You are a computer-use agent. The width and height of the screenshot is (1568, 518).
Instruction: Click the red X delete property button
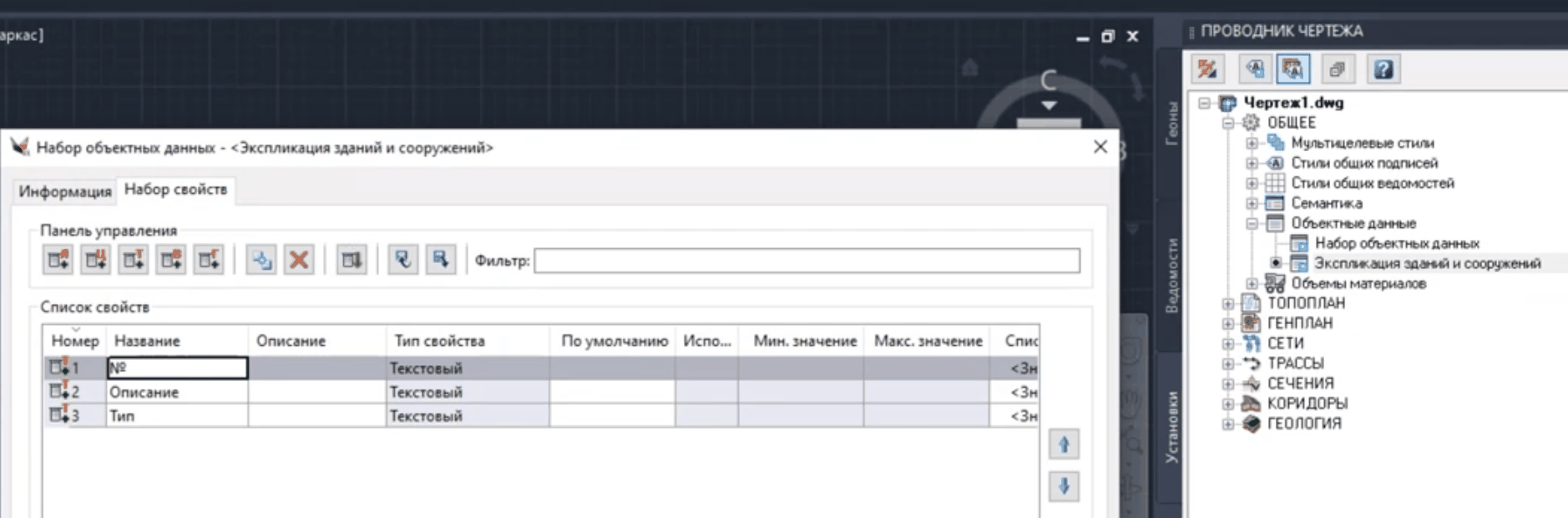click(x=298, y=261)
